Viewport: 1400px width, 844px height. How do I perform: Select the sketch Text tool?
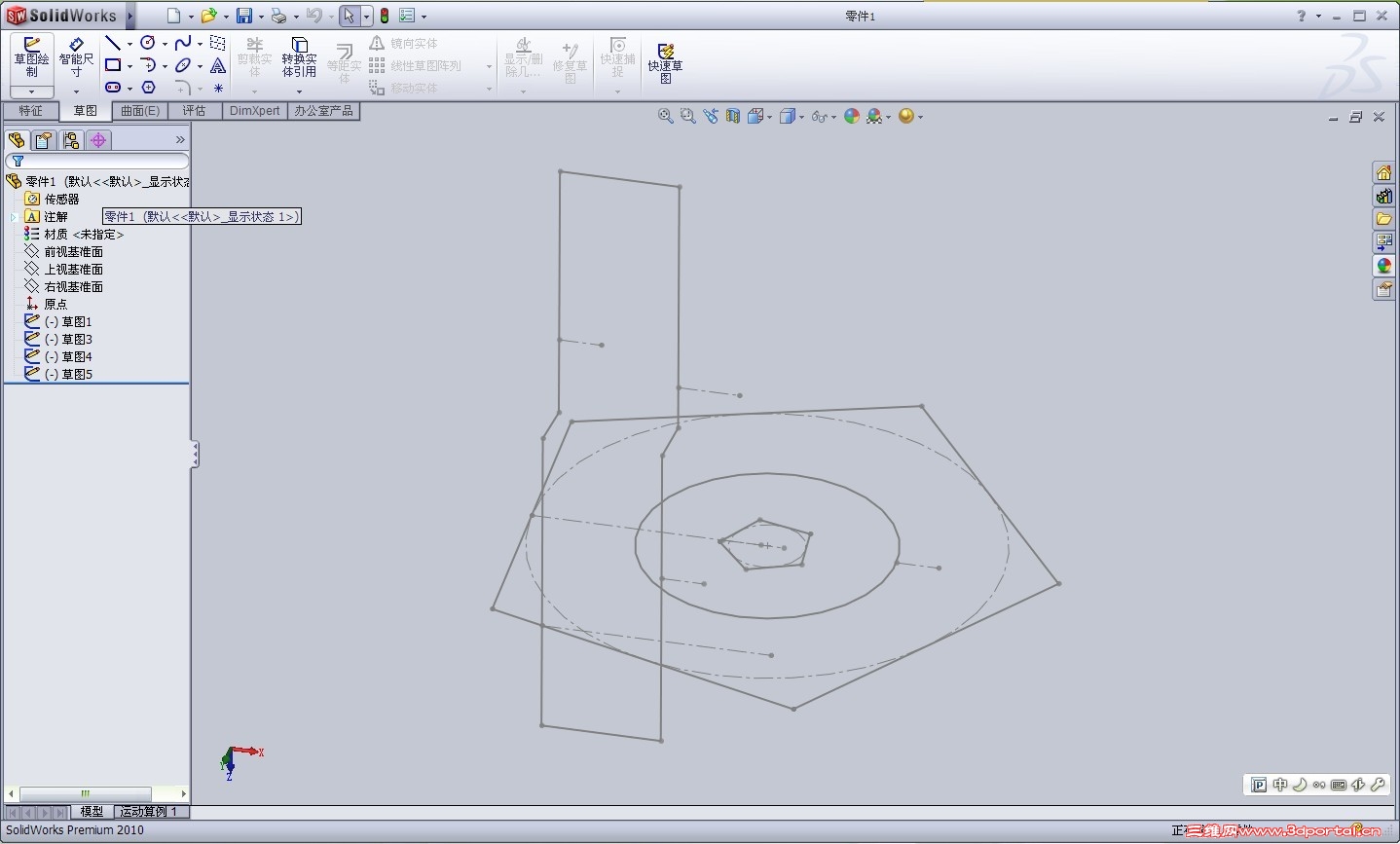click(218, 65)
